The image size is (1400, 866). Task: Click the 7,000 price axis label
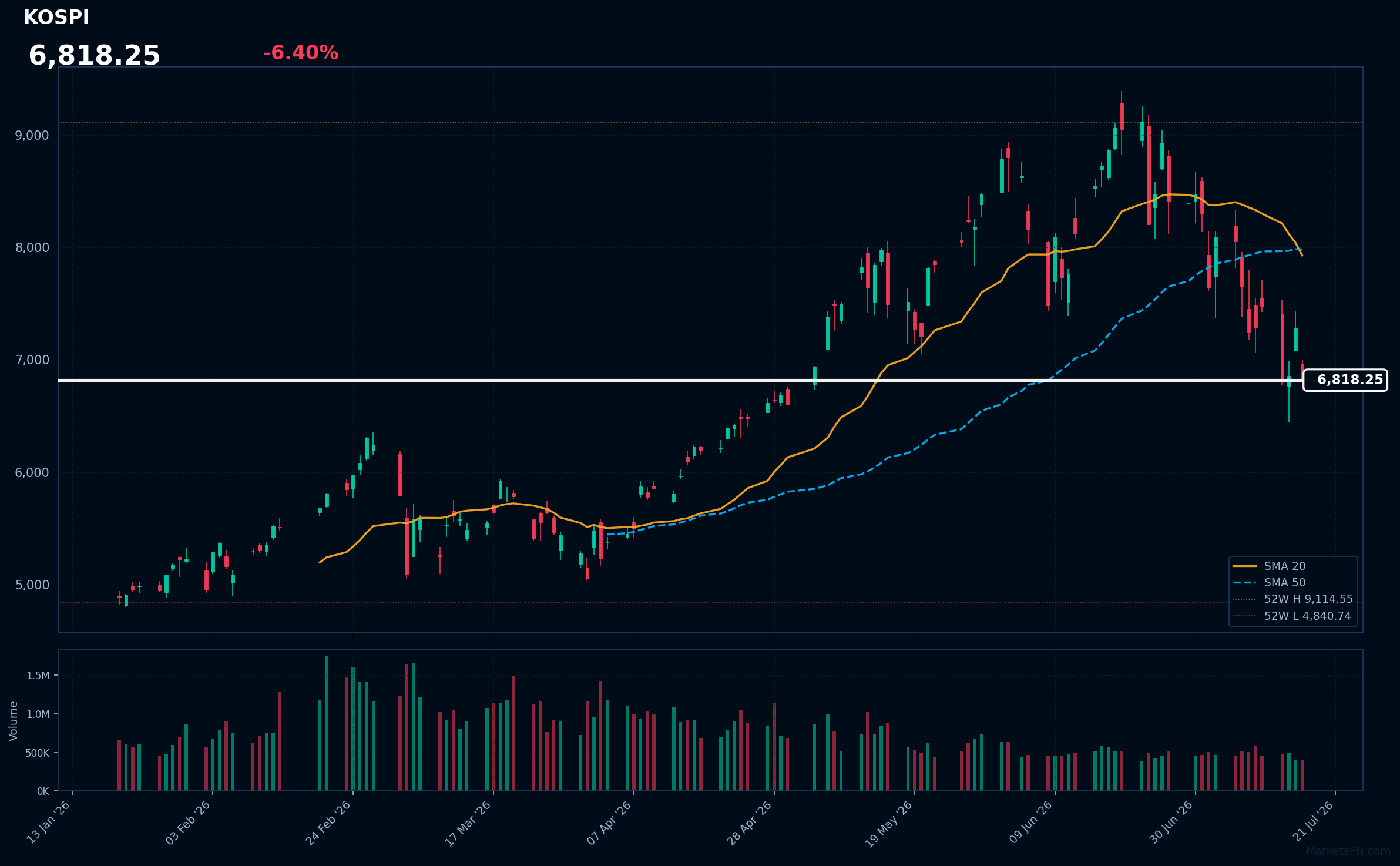(x=32, y=360)
